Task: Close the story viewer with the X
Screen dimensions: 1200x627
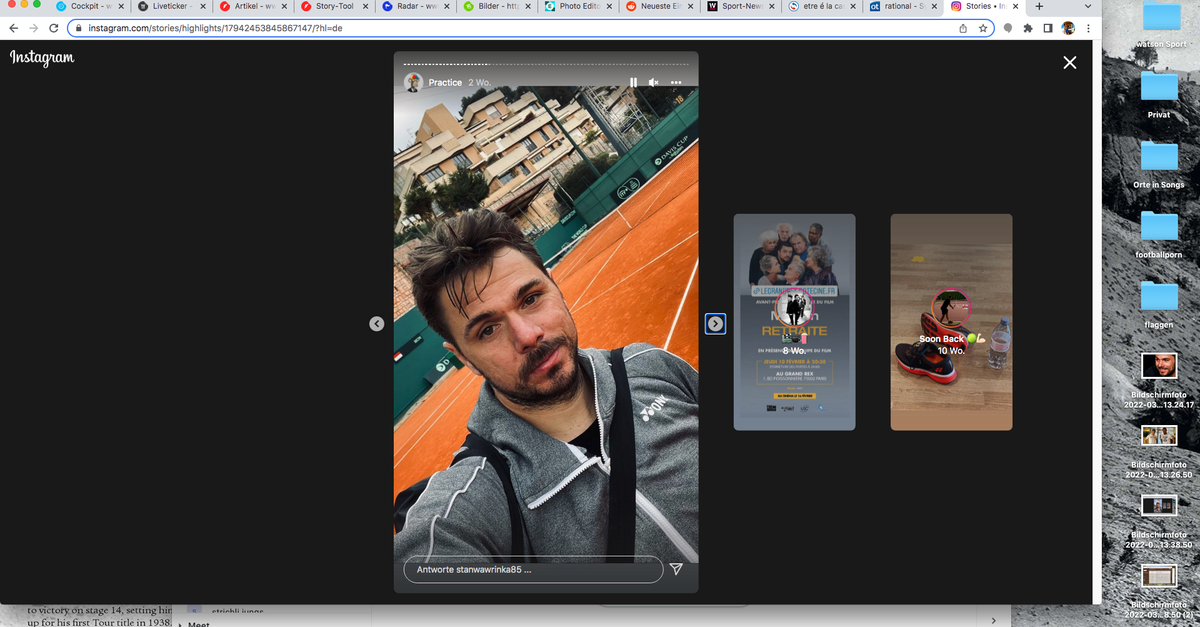Action: click(1070, 63)
